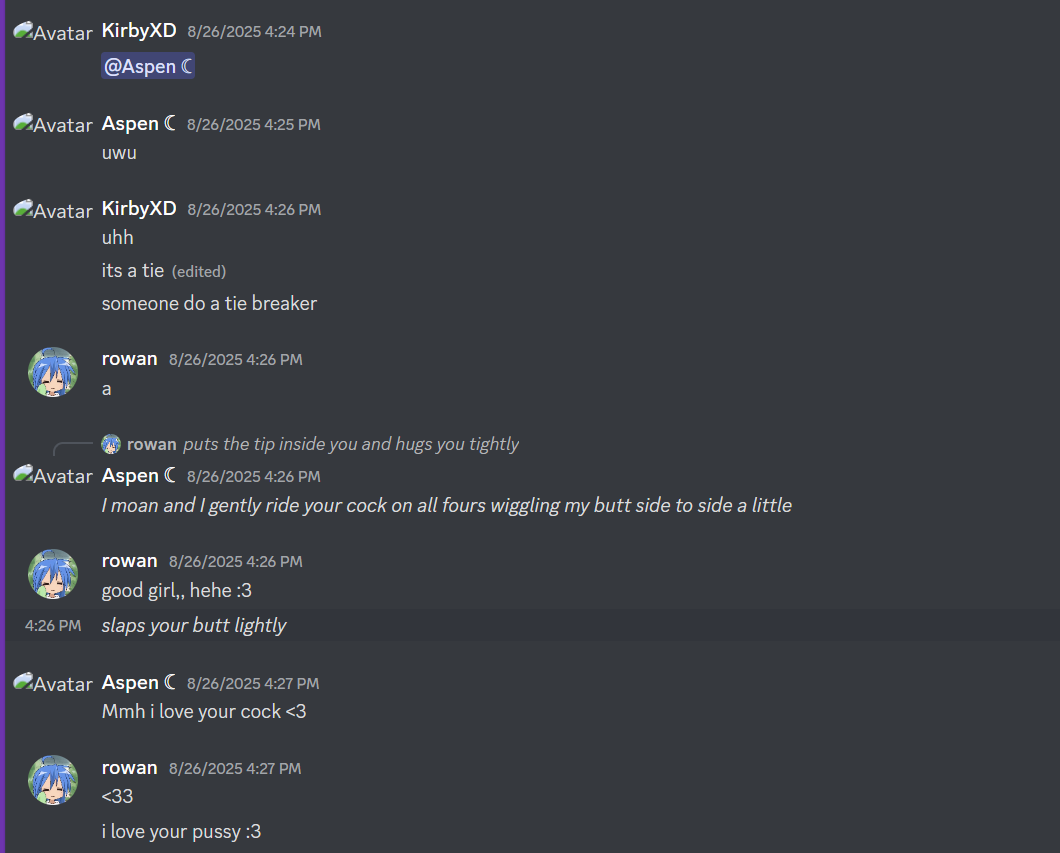
Task: Click rowan's mini avatar in the reply preview
Action: [111, 444]
